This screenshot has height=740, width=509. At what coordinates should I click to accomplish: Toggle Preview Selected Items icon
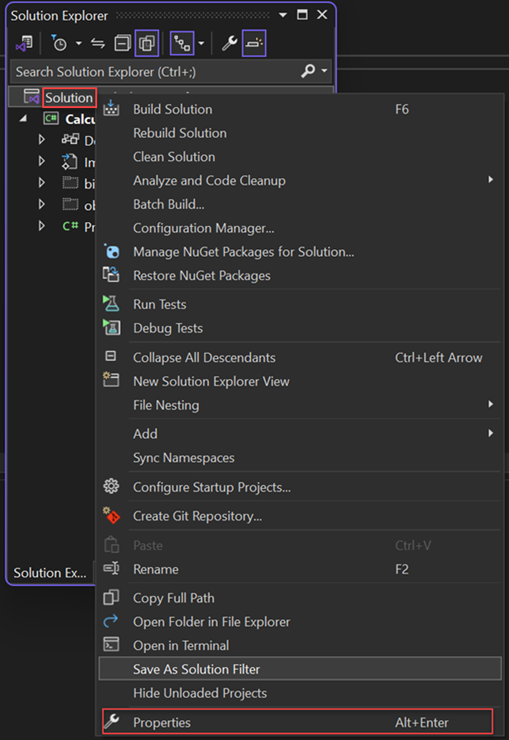254,43
